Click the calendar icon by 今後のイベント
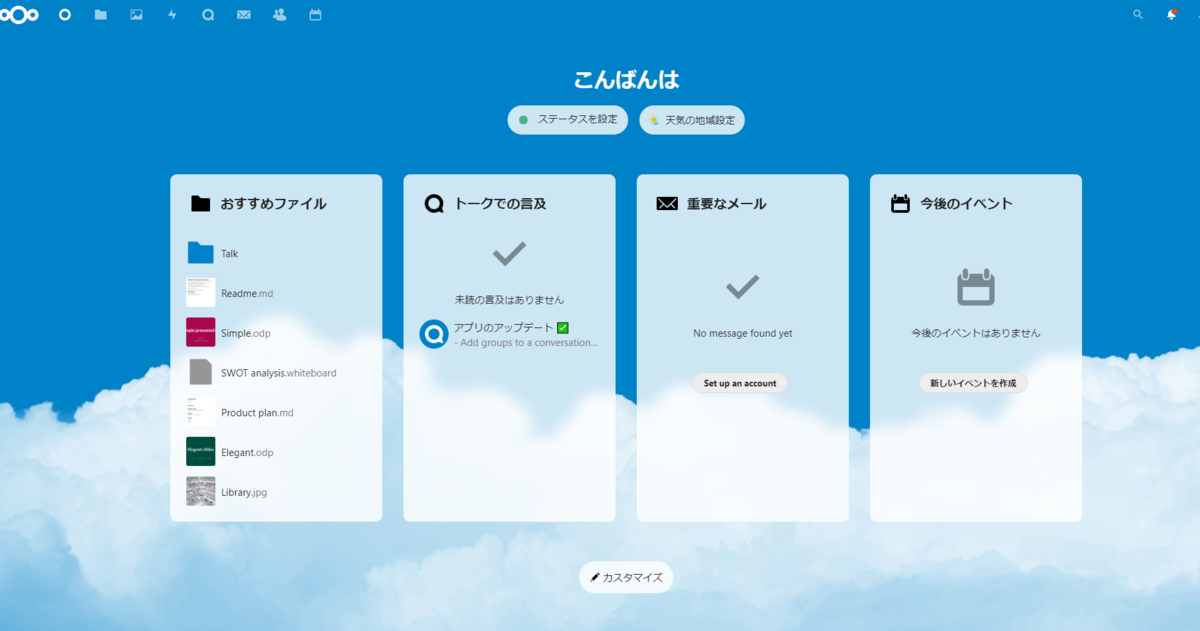 click(x=900, y=203)
